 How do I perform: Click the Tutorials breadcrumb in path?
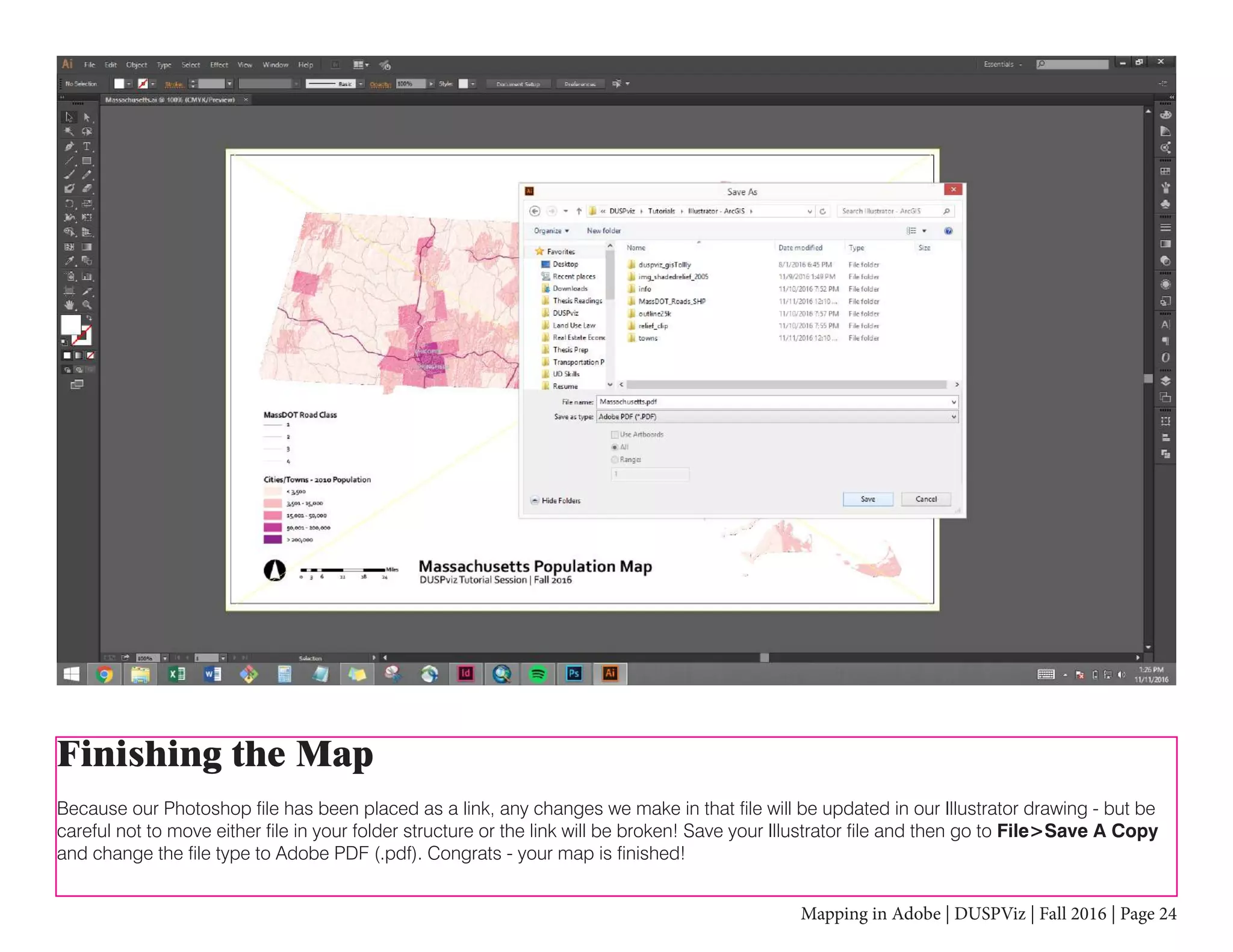tap(661, 211)
